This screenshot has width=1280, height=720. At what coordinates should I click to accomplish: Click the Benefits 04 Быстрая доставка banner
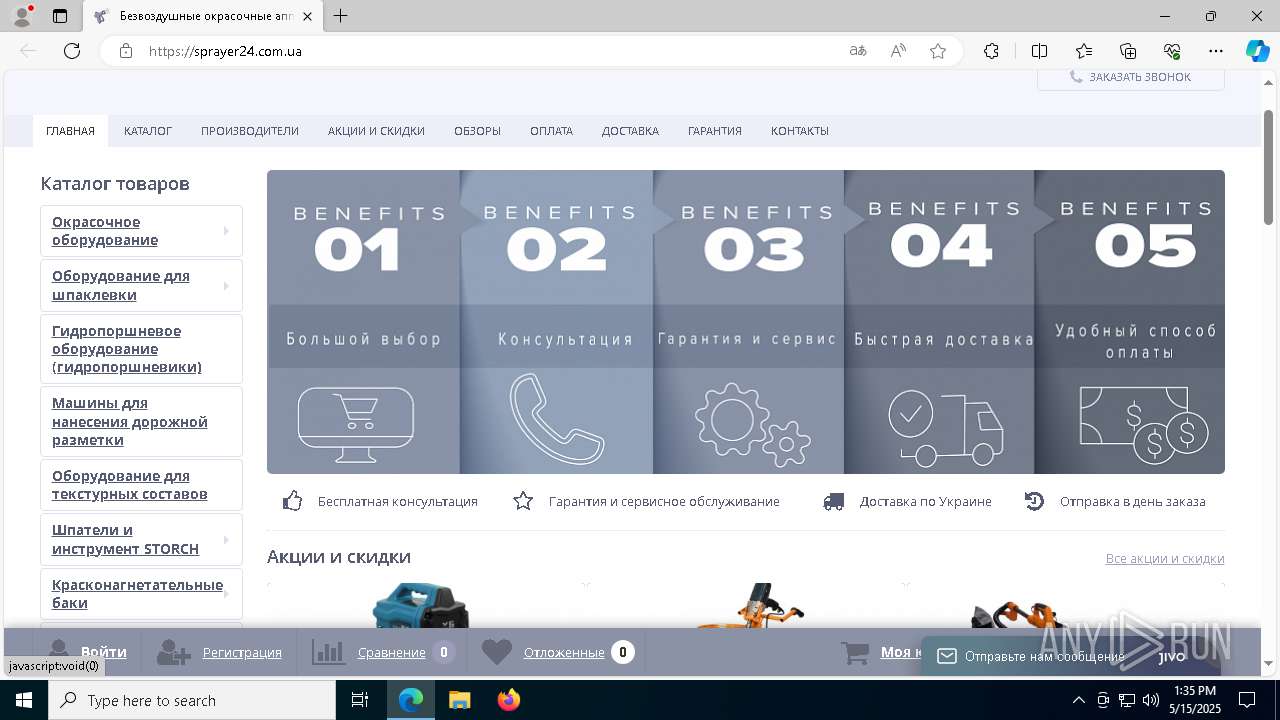coord(940,322)
